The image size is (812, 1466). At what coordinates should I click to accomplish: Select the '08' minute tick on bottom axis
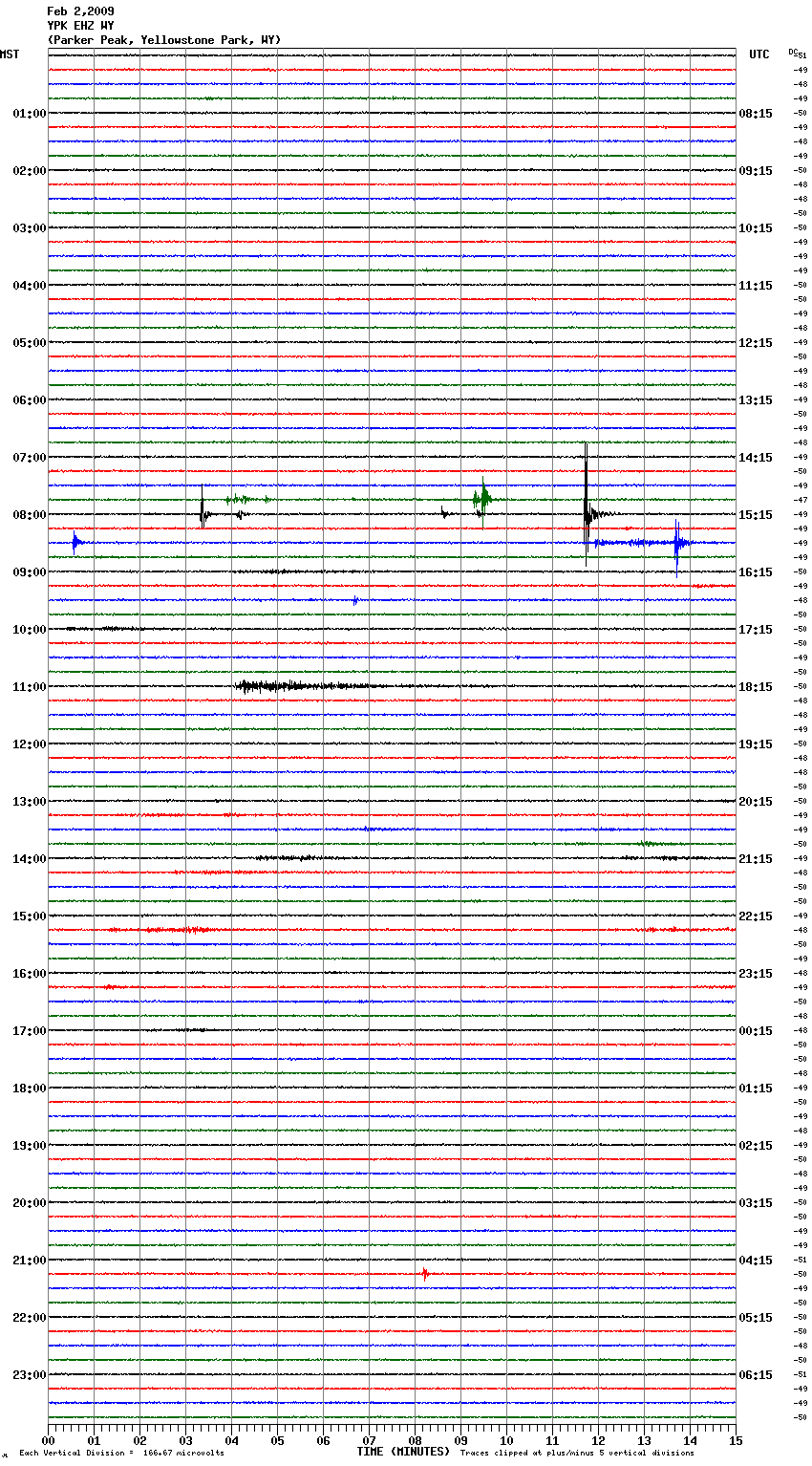pos(415,1440)
